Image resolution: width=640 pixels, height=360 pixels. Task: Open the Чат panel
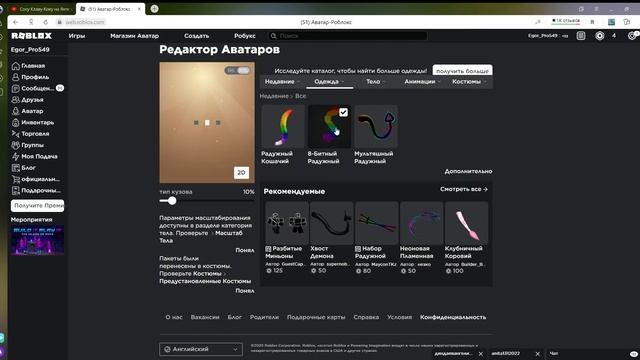click(x=593, y=353)
